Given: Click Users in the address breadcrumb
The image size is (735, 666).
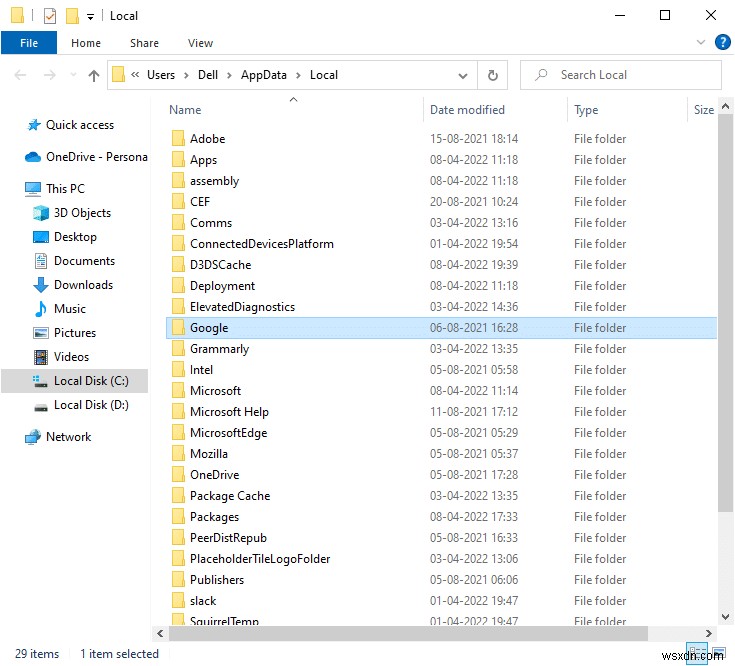Looking at the screenshot, I should pyautogui.click(x=161, y=75).
